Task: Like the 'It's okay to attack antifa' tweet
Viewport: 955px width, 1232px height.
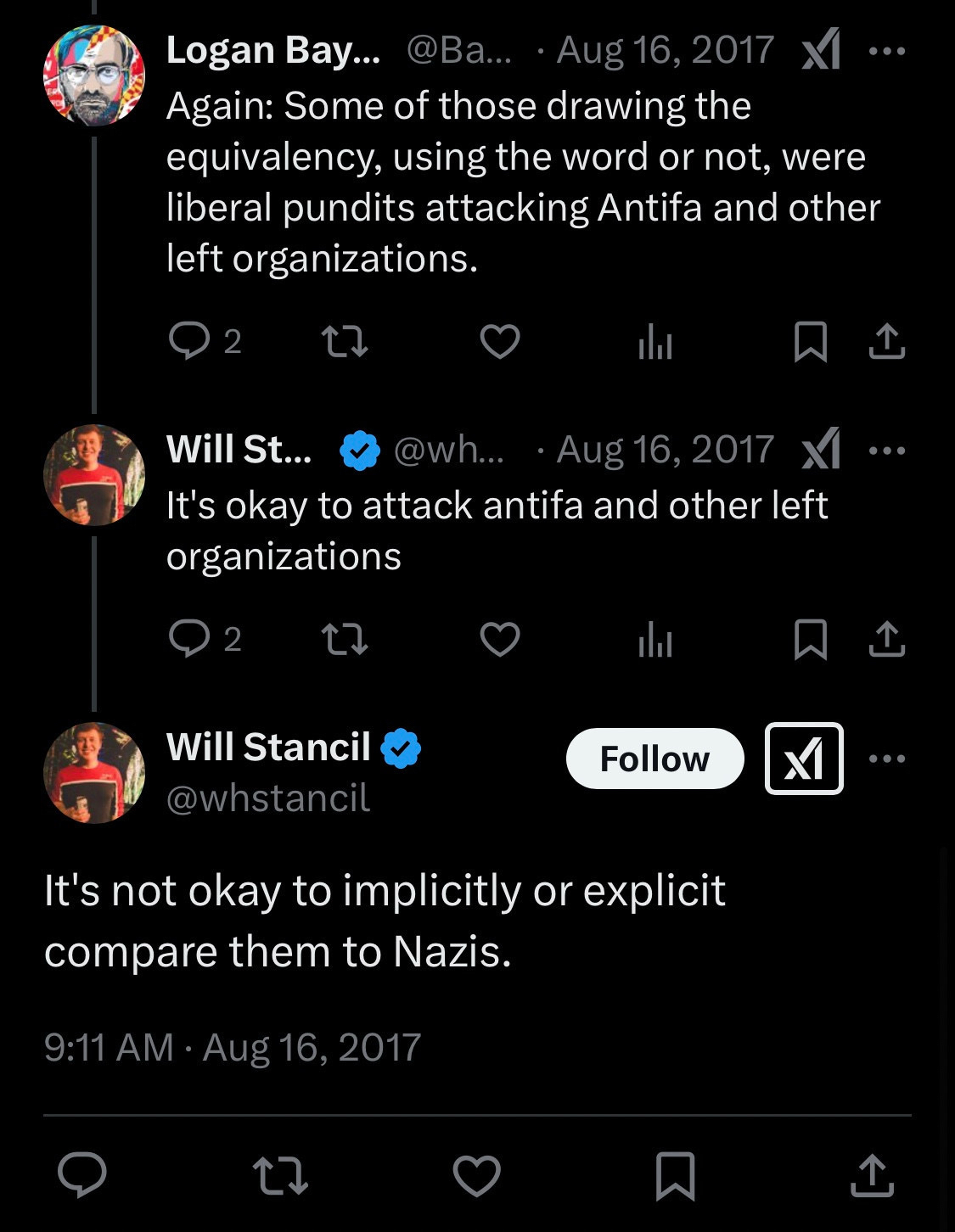Action: (500, 639)
